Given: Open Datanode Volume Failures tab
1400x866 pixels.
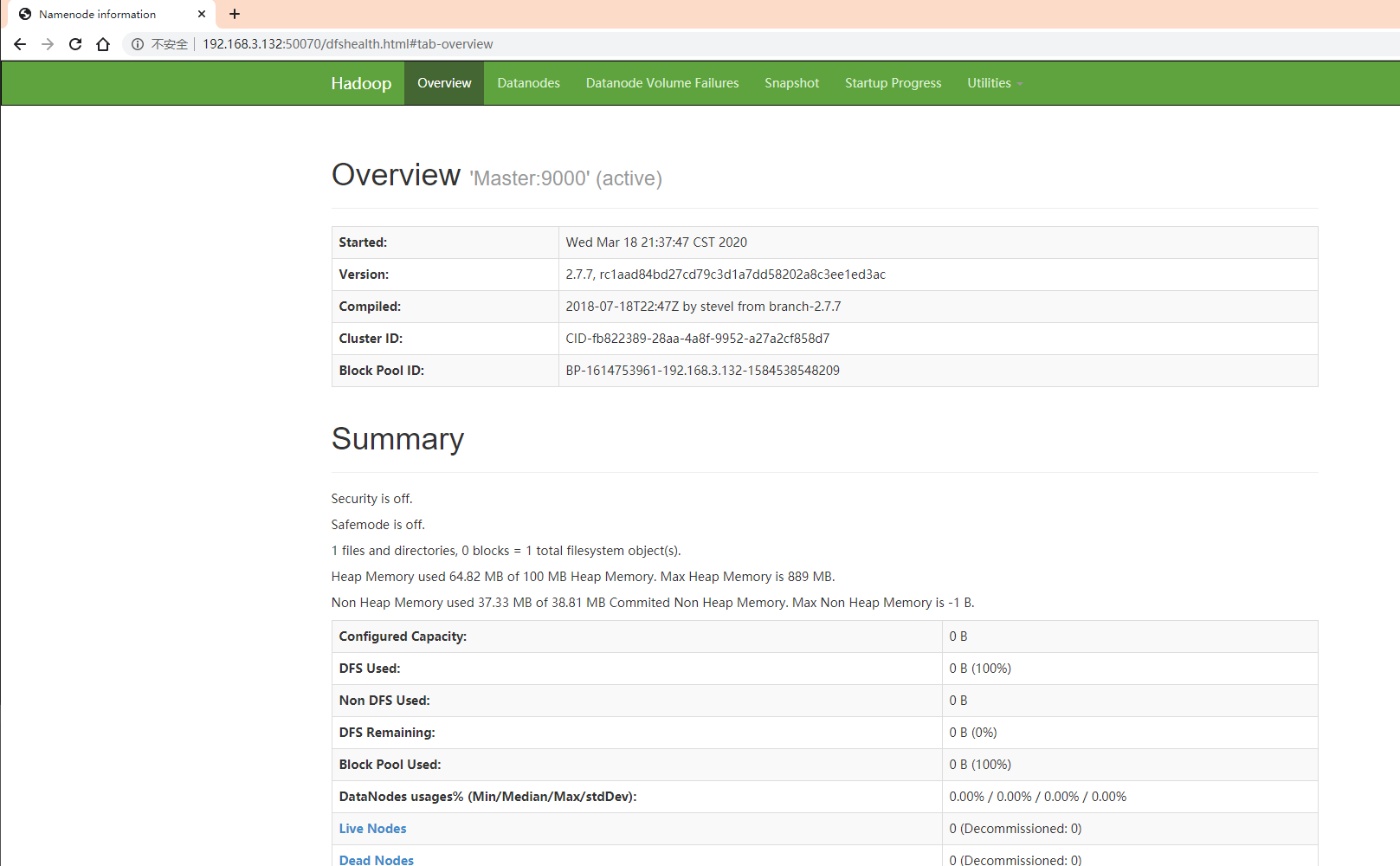Looking at the screenshot, I should click(662, 83).
